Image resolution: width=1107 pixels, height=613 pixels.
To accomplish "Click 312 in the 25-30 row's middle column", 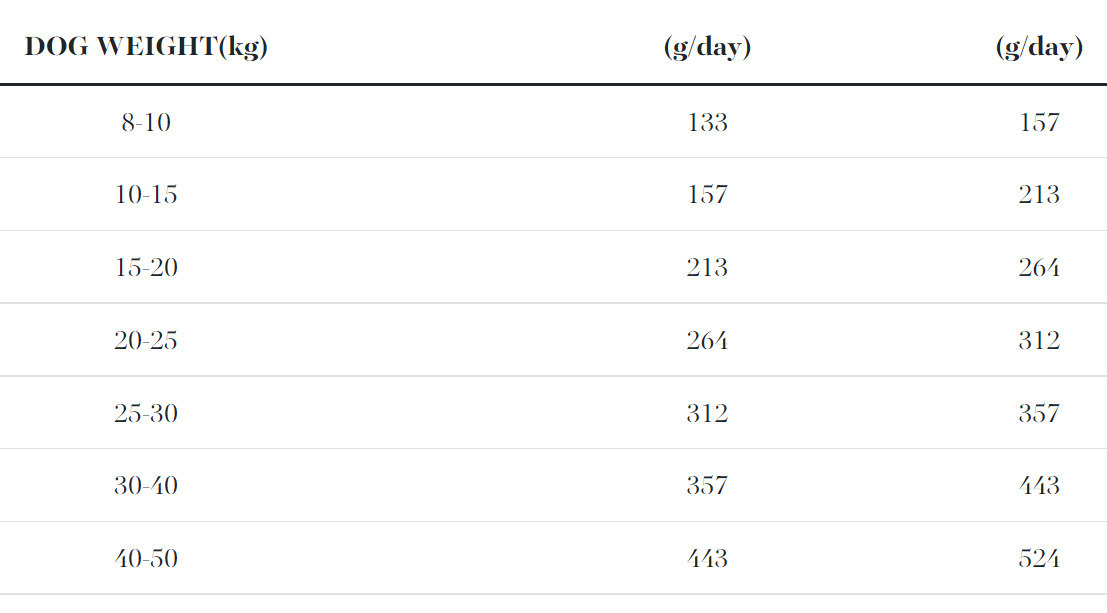I will [x=707, y=413].
